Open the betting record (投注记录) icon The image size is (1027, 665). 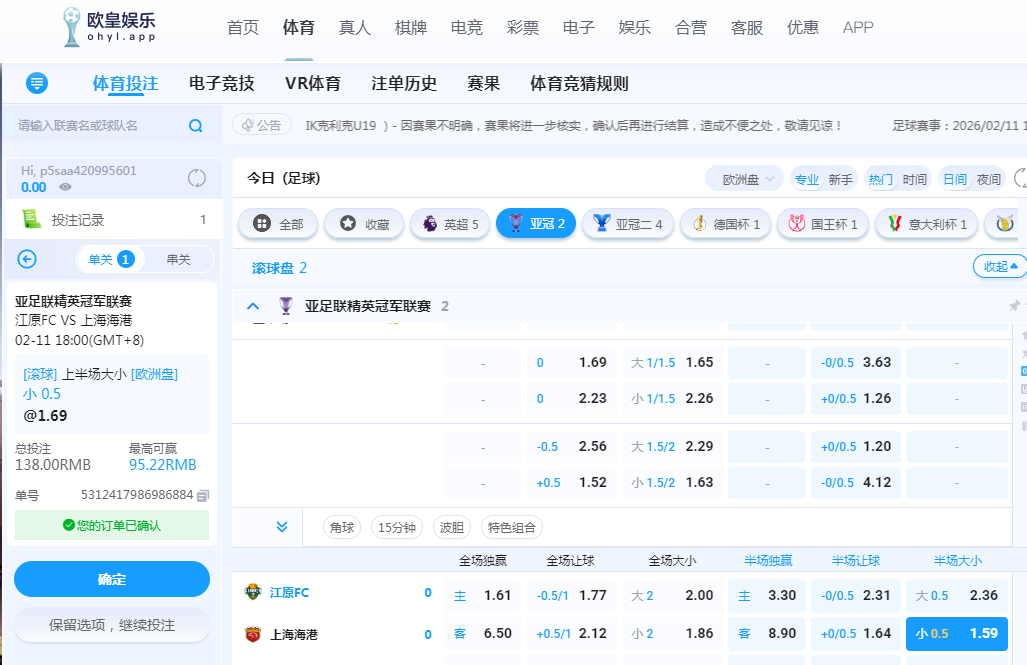(x=31, y=219)
